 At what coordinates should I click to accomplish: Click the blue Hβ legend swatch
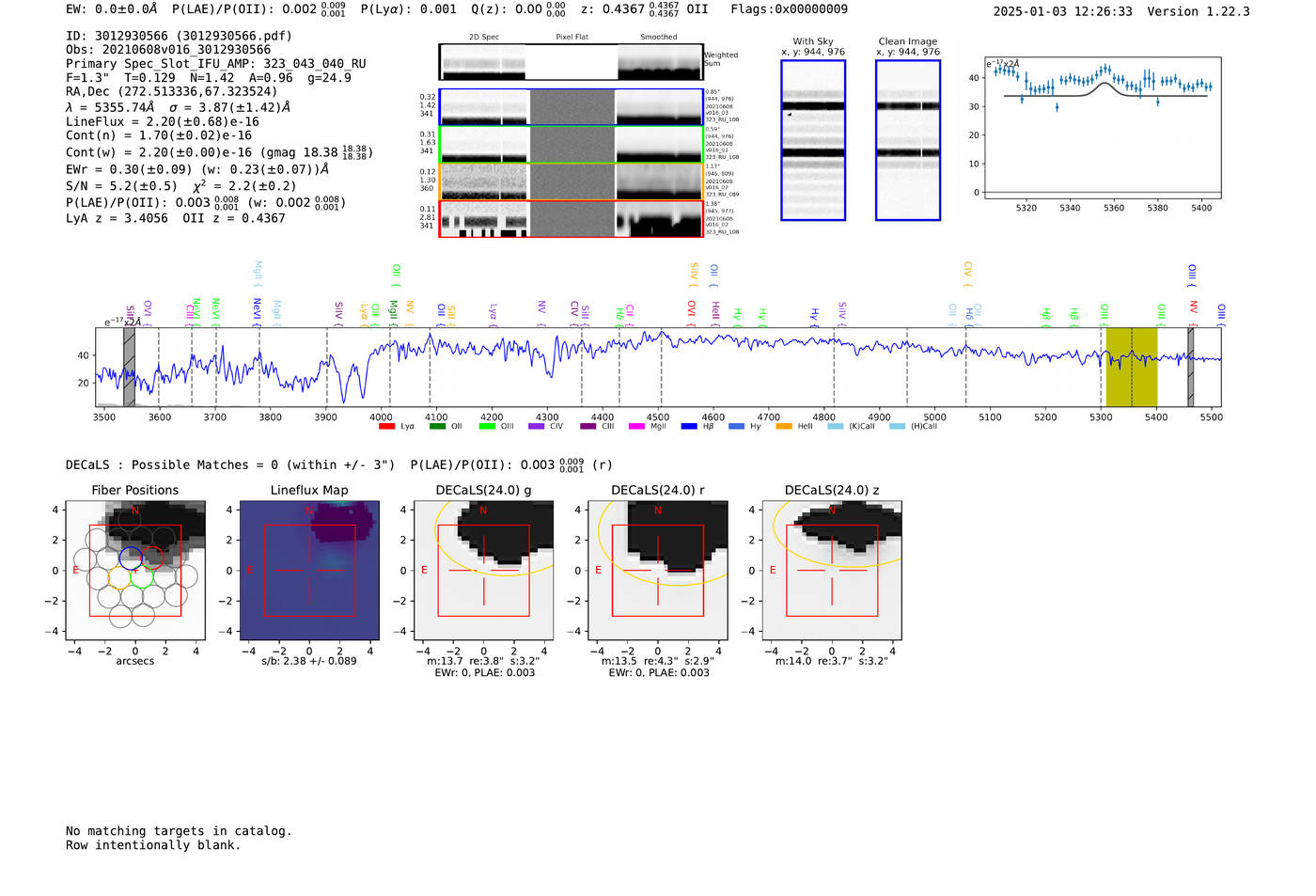(x=689, y=427)
